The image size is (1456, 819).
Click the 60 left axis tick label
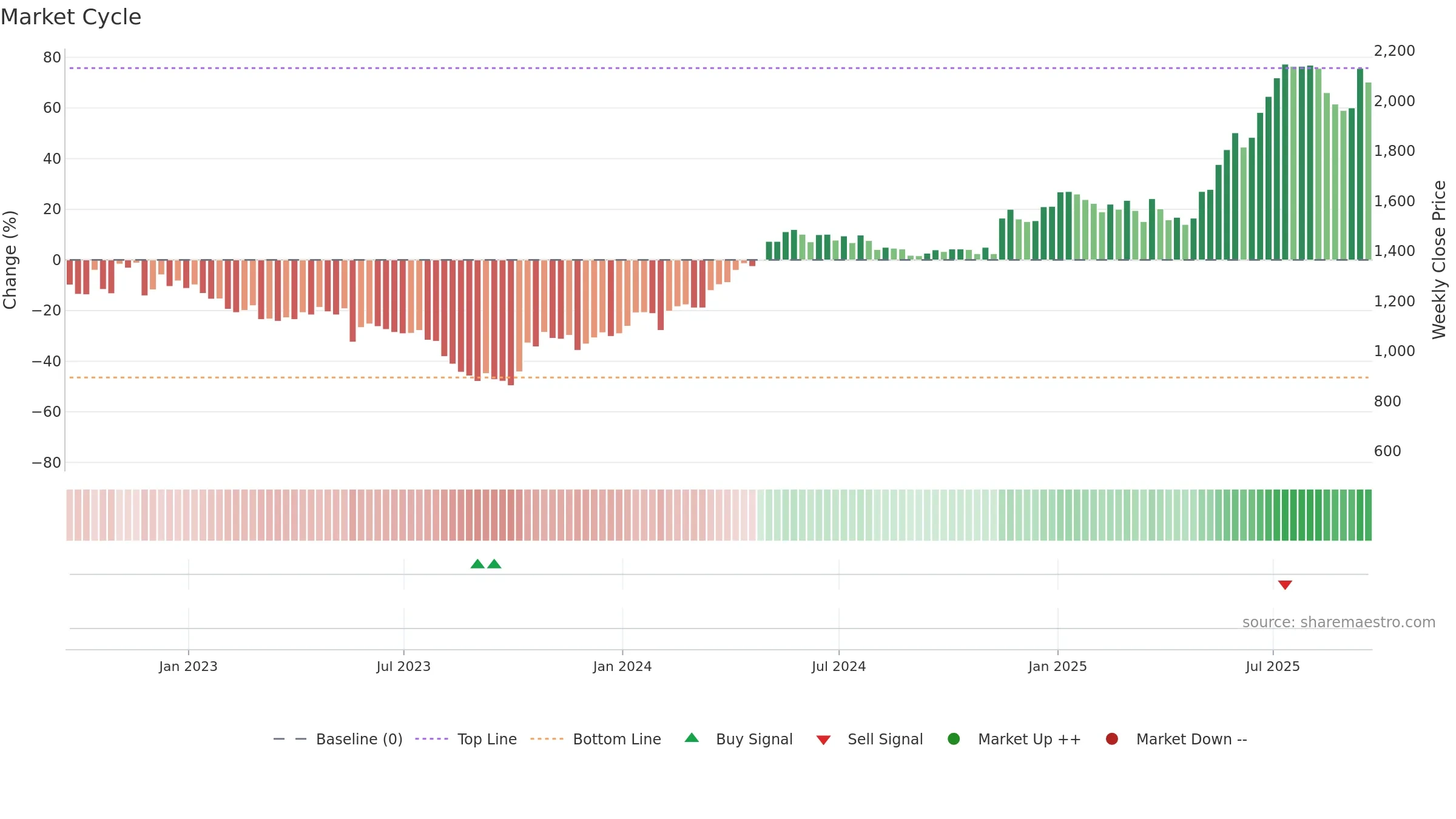click(52, 107)
